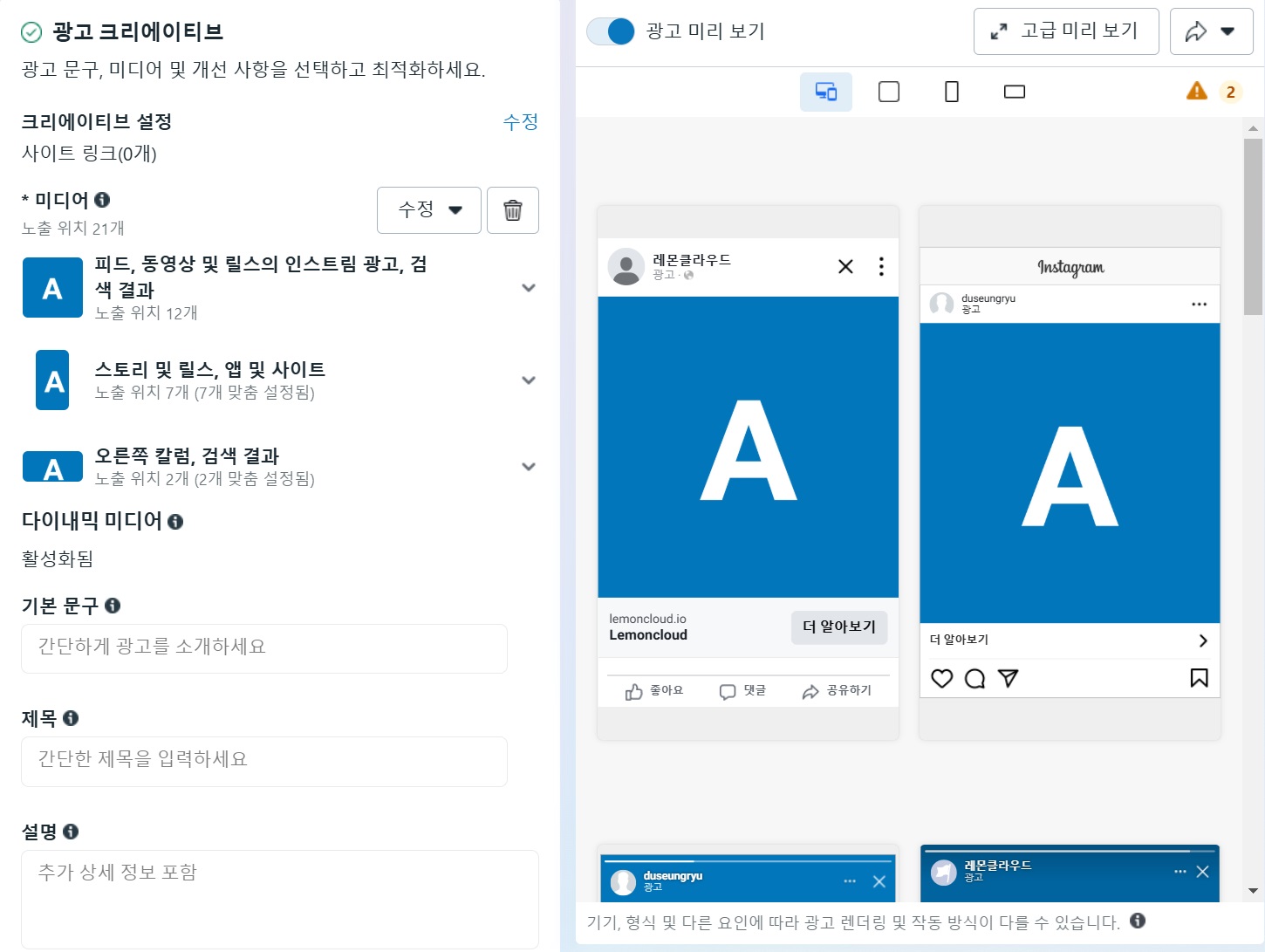Viewport: 1265px width, 952px height.
Task: Click the preview scrollbar down arrow
Action: pyautogui.click(x=1254, y=891)
